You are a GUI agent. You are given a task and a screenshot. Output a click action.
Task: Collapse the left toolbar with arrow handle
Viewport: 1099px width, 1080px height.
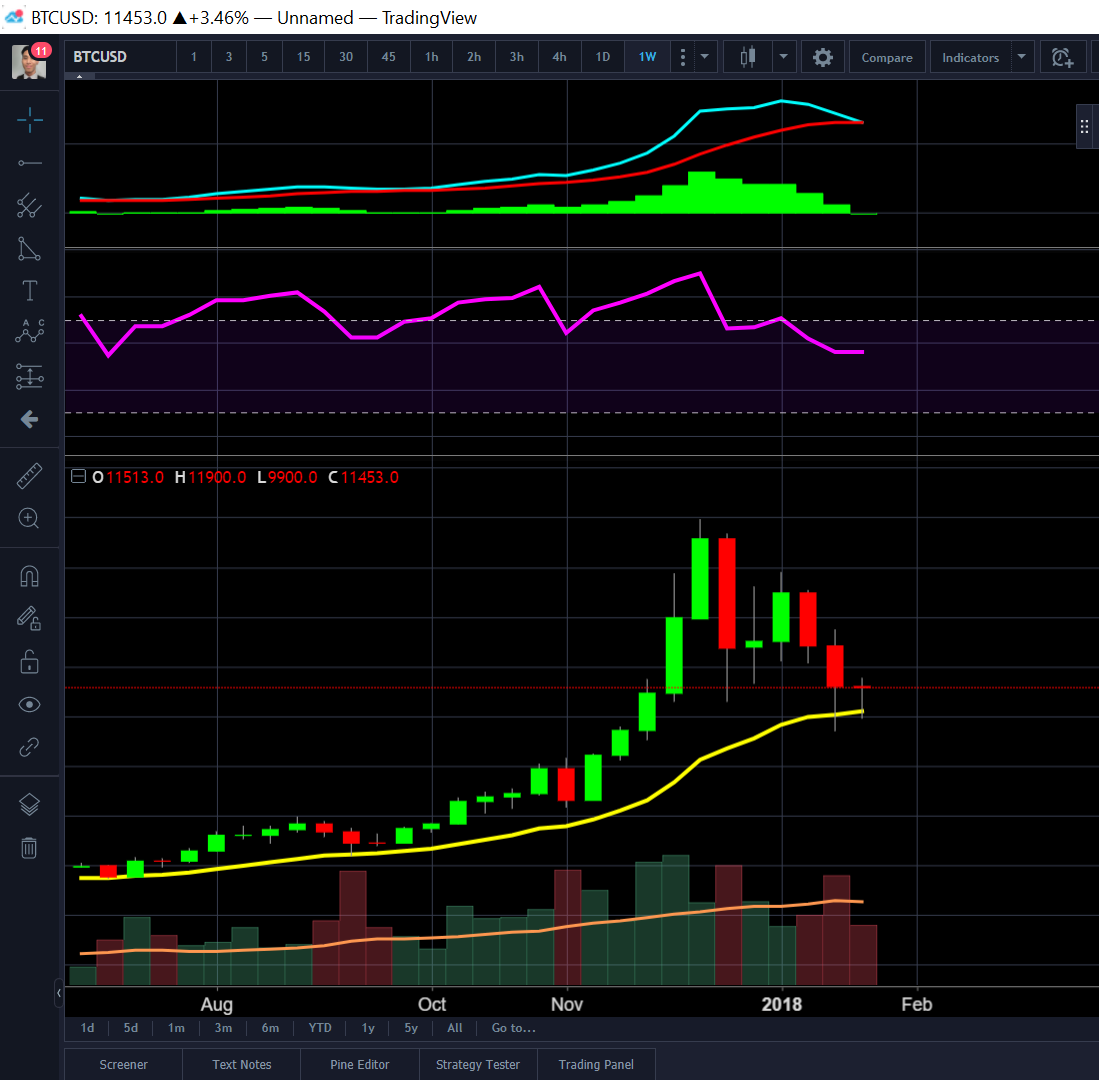59,992
